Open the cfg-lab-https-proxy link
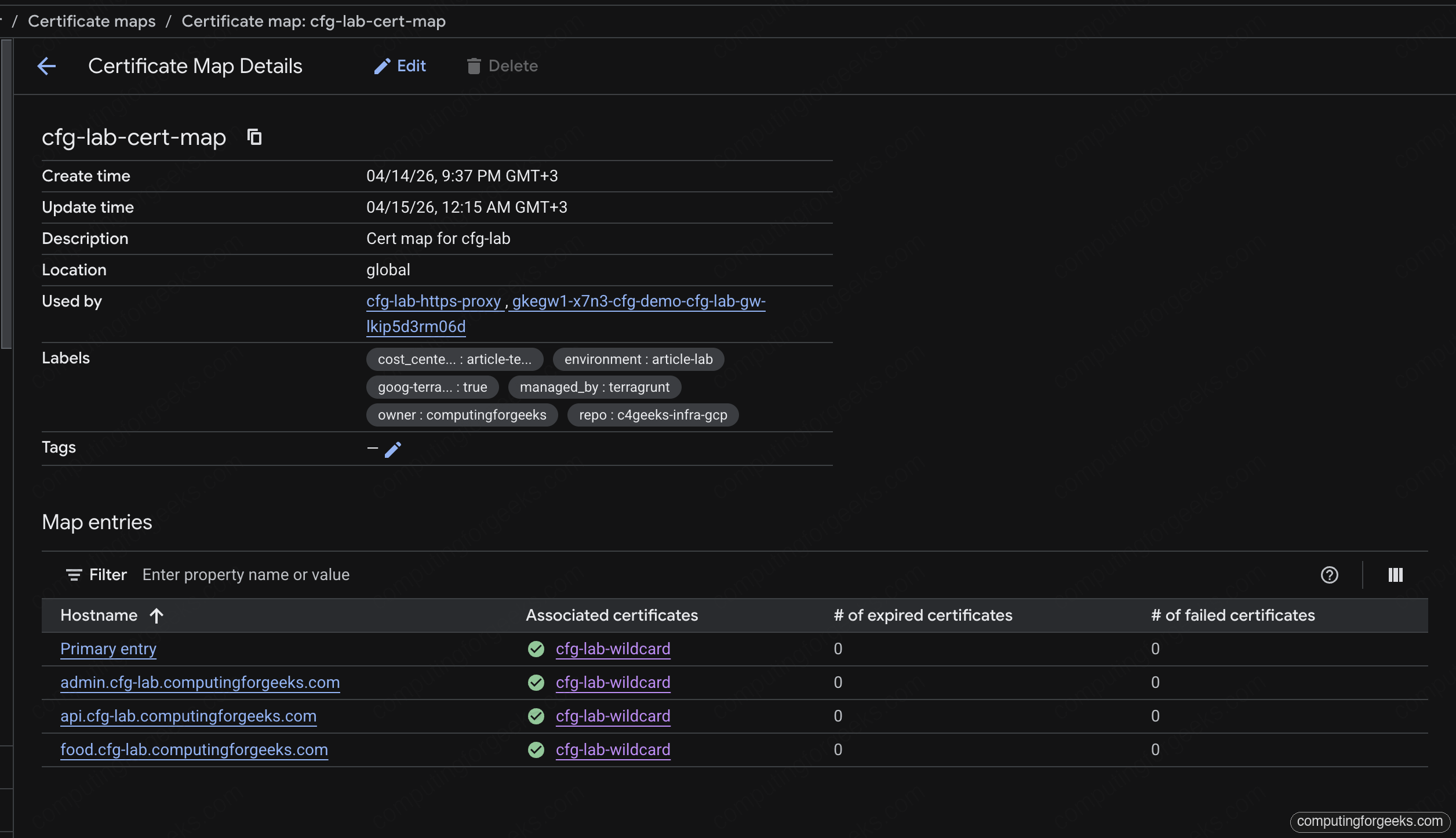Screen dimensions: 1456x838 (x=434, y=301)
